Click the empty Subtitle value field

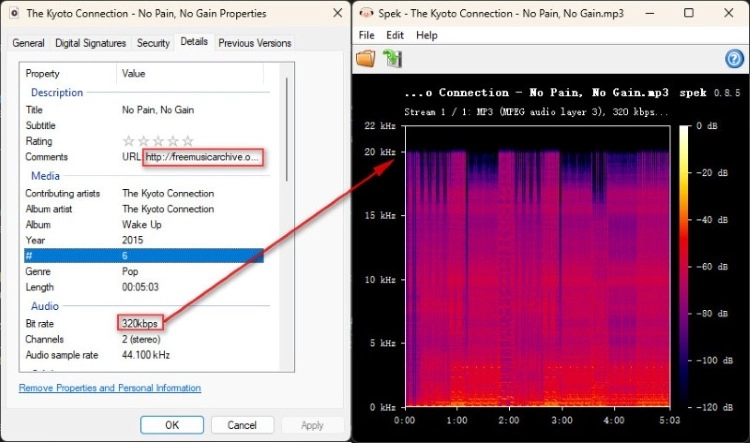point(191,125)
